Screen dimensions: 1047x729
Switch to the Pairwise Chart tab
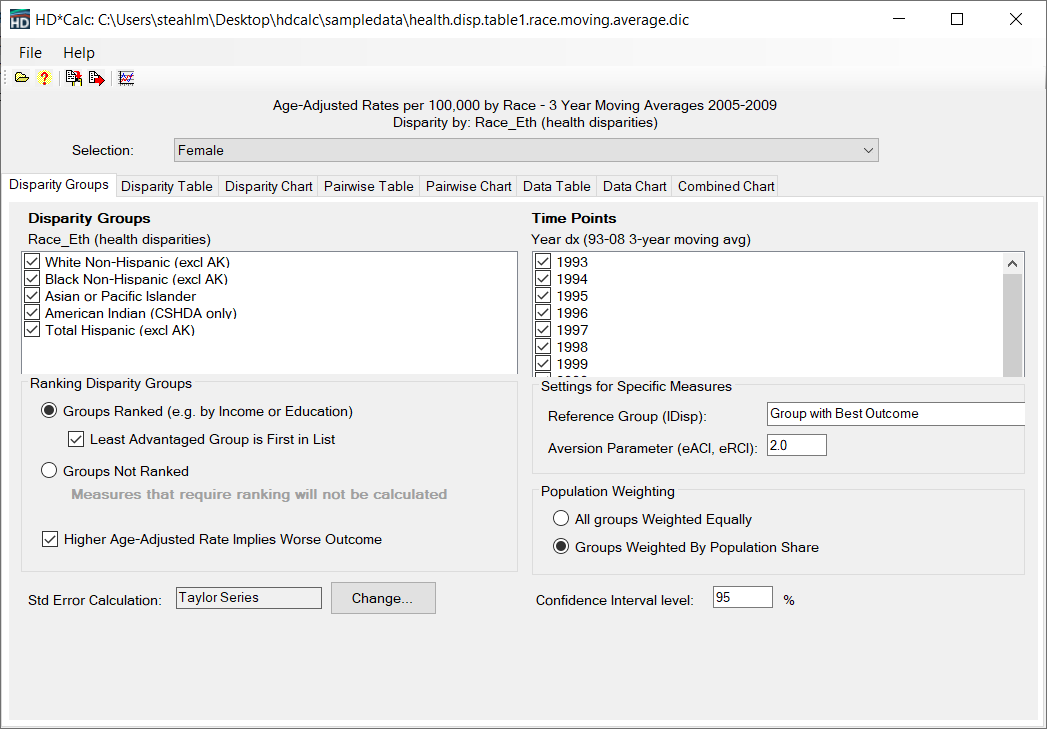coord(468,186)
